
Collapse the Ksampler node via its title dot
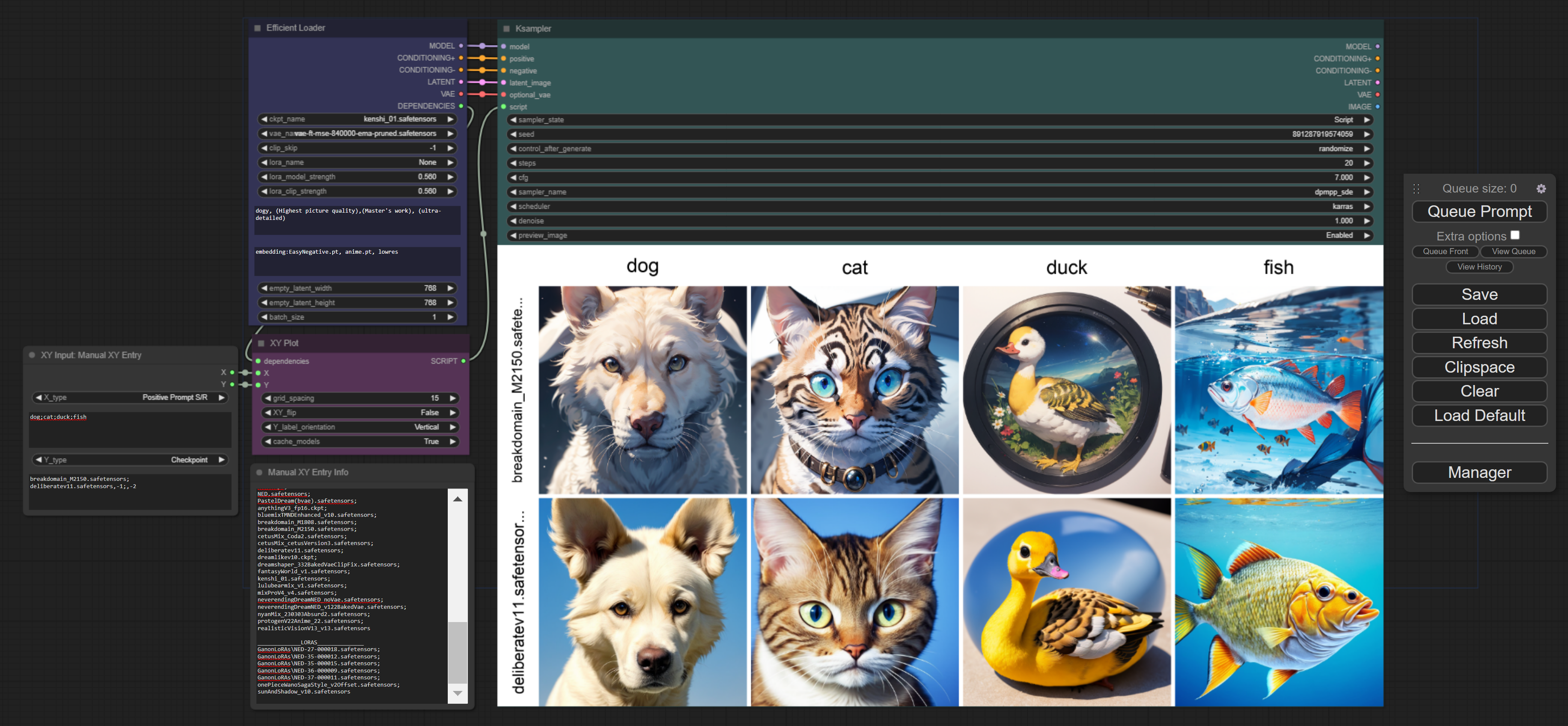(506, 29)
